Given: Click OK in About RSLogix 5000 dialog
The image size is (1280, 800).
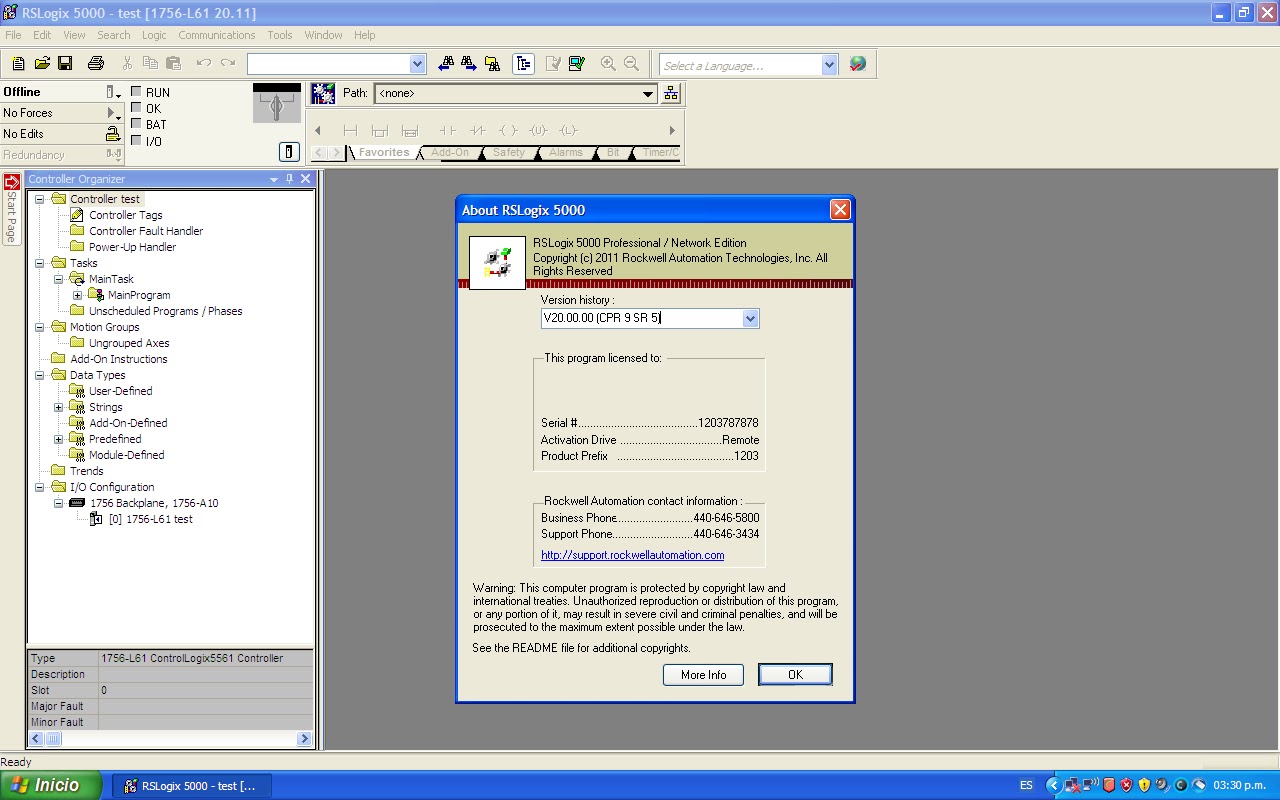Looking at the screenshot, I should click(x=795, y=675).
